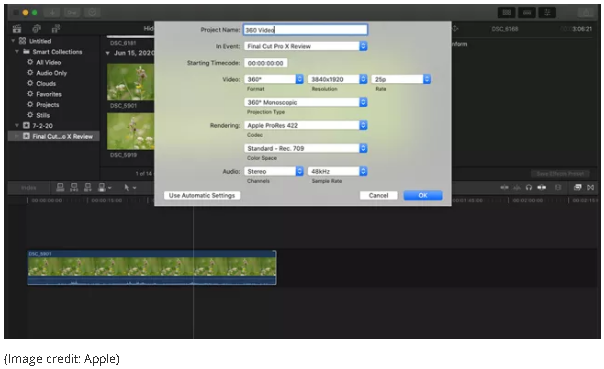Open the Projection Type dropdown
The image size is (604, 369).
[x=305, y=102]
